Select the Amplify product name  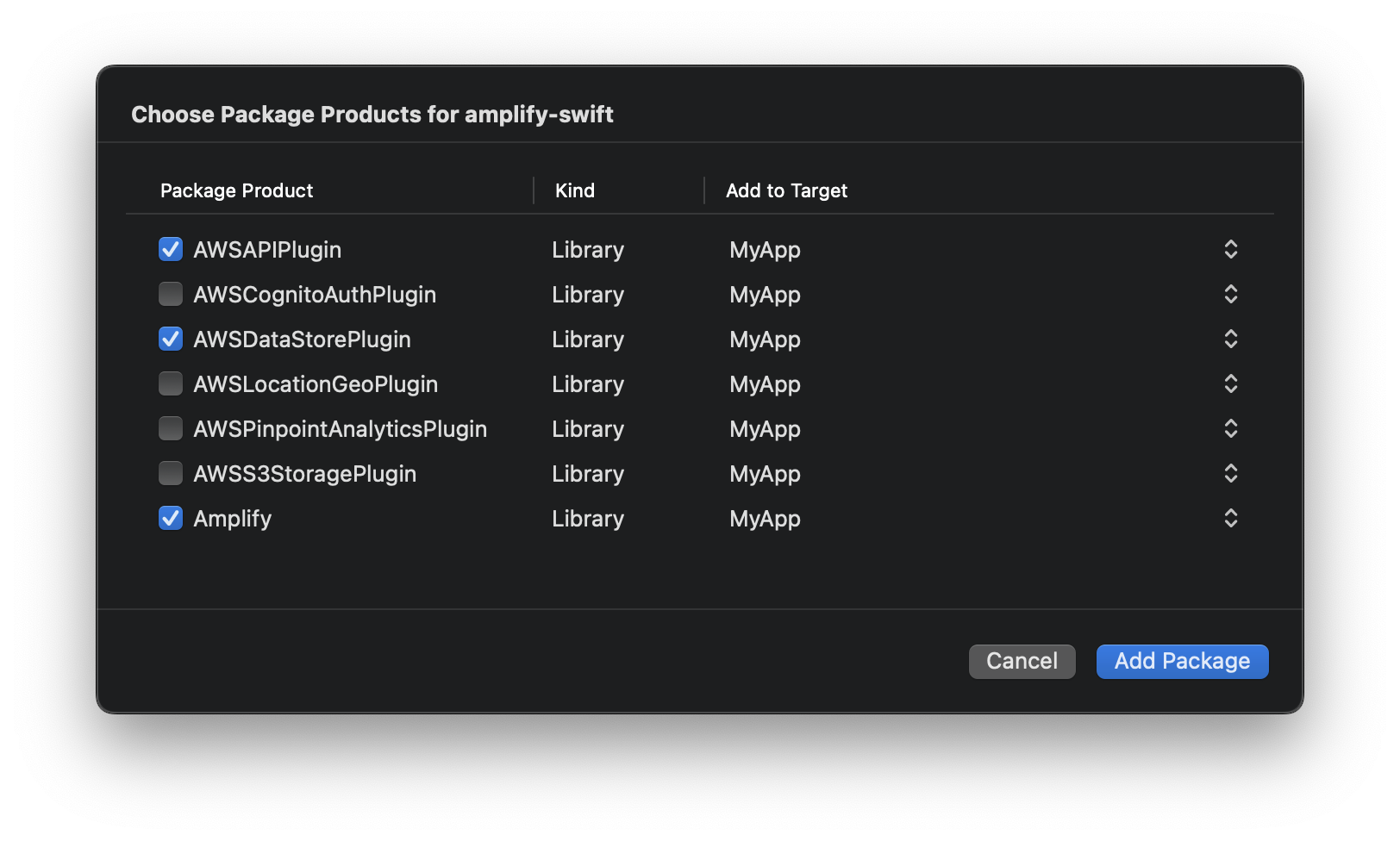(x=232, y=519)
